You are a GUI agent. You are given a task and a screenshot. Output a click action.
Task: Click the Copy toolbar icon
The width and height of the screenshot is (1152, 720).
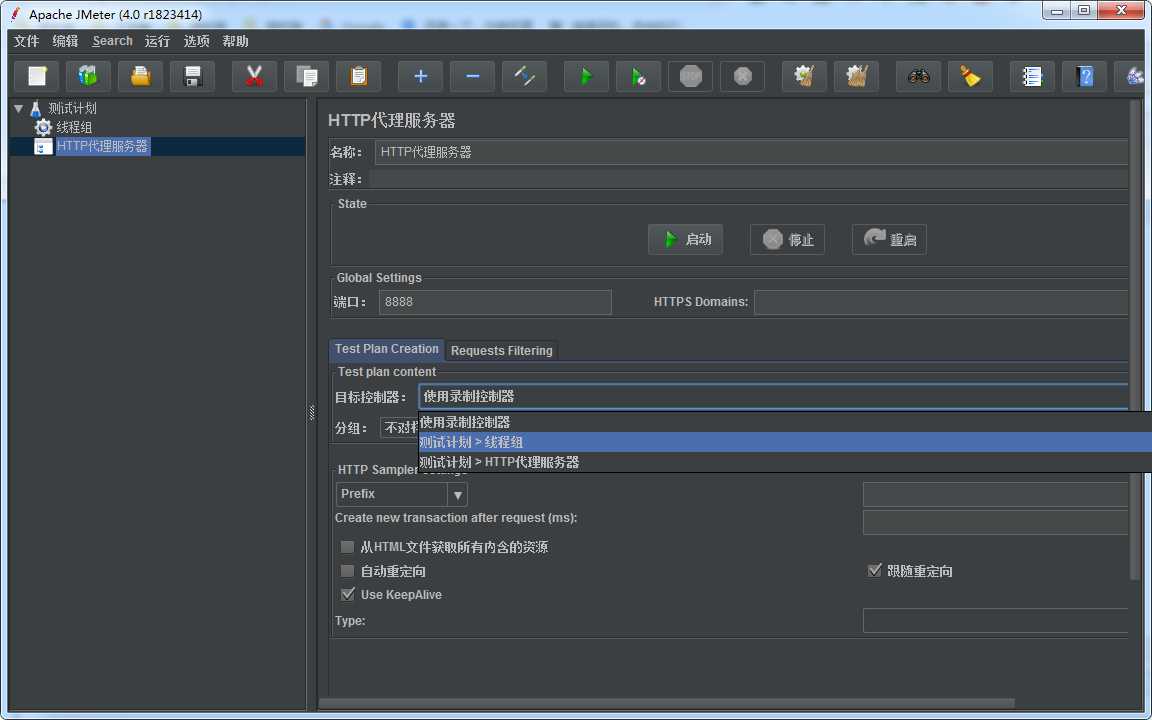pyautogui.click(x=306, y=76)
